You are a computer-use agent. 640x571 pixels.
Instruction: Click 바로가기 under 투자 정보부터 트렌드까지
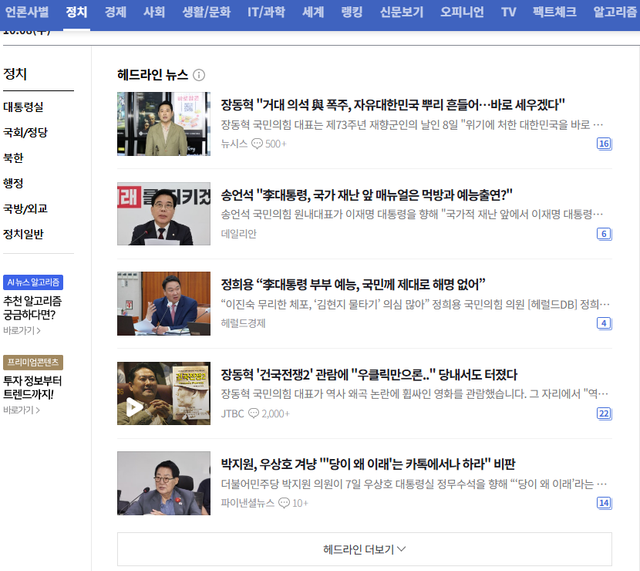(x=22, y=410)
